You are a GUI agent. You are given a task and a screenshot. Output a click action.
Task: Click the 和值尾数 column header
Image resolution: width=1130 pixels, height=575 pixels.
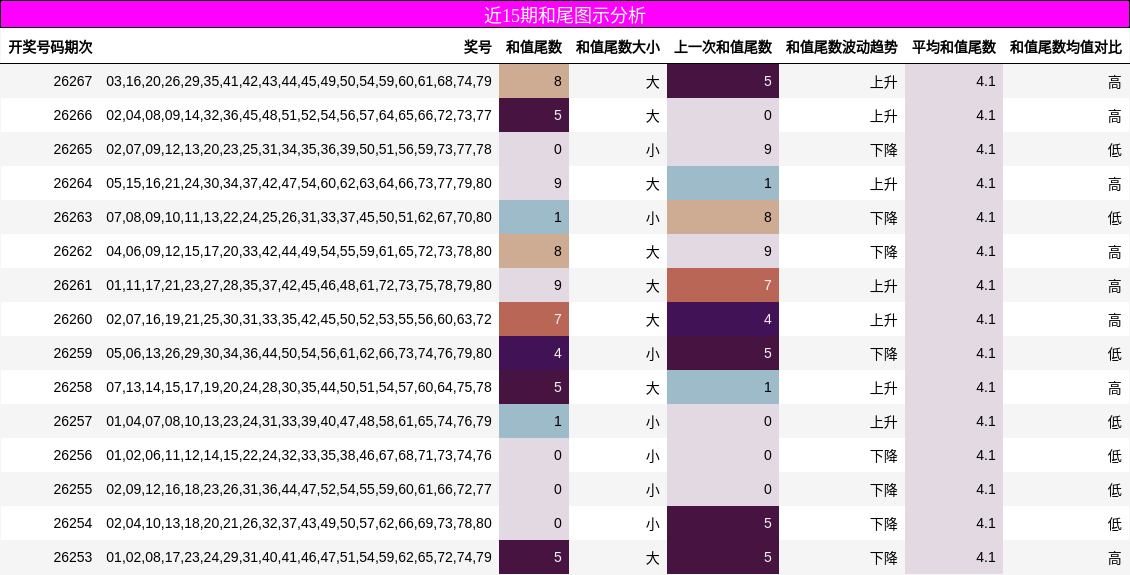(x=533, y=47)
